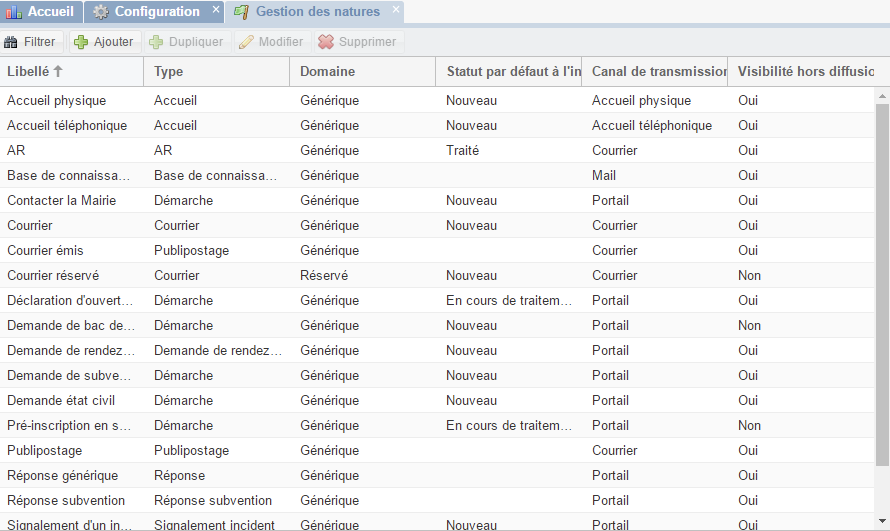Select the Courrier réservé row
The height and width of the screenshot is (531, 890).
[x=53, y=275]
